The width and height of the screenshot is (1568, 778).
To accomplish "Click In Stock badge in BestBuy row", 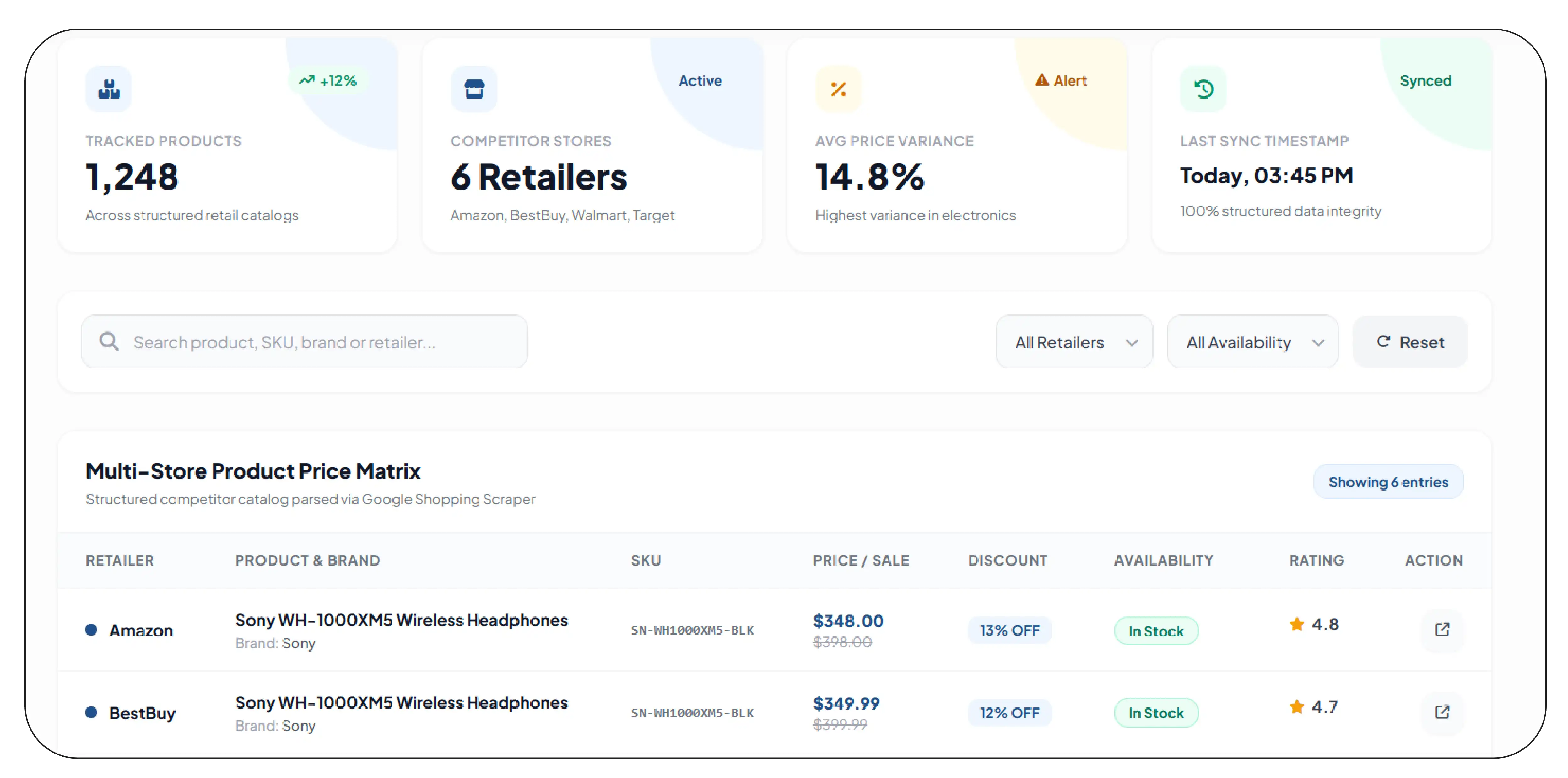I will coord(1156,712).
